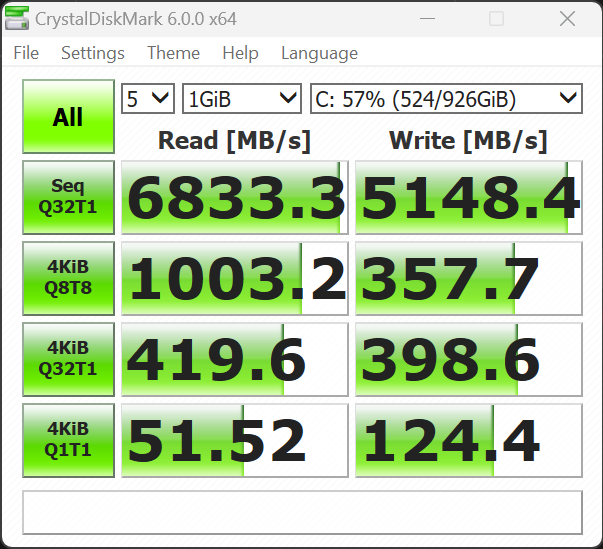Open the Theme menu
Screen dimensions: 603x549
(173, 53)
